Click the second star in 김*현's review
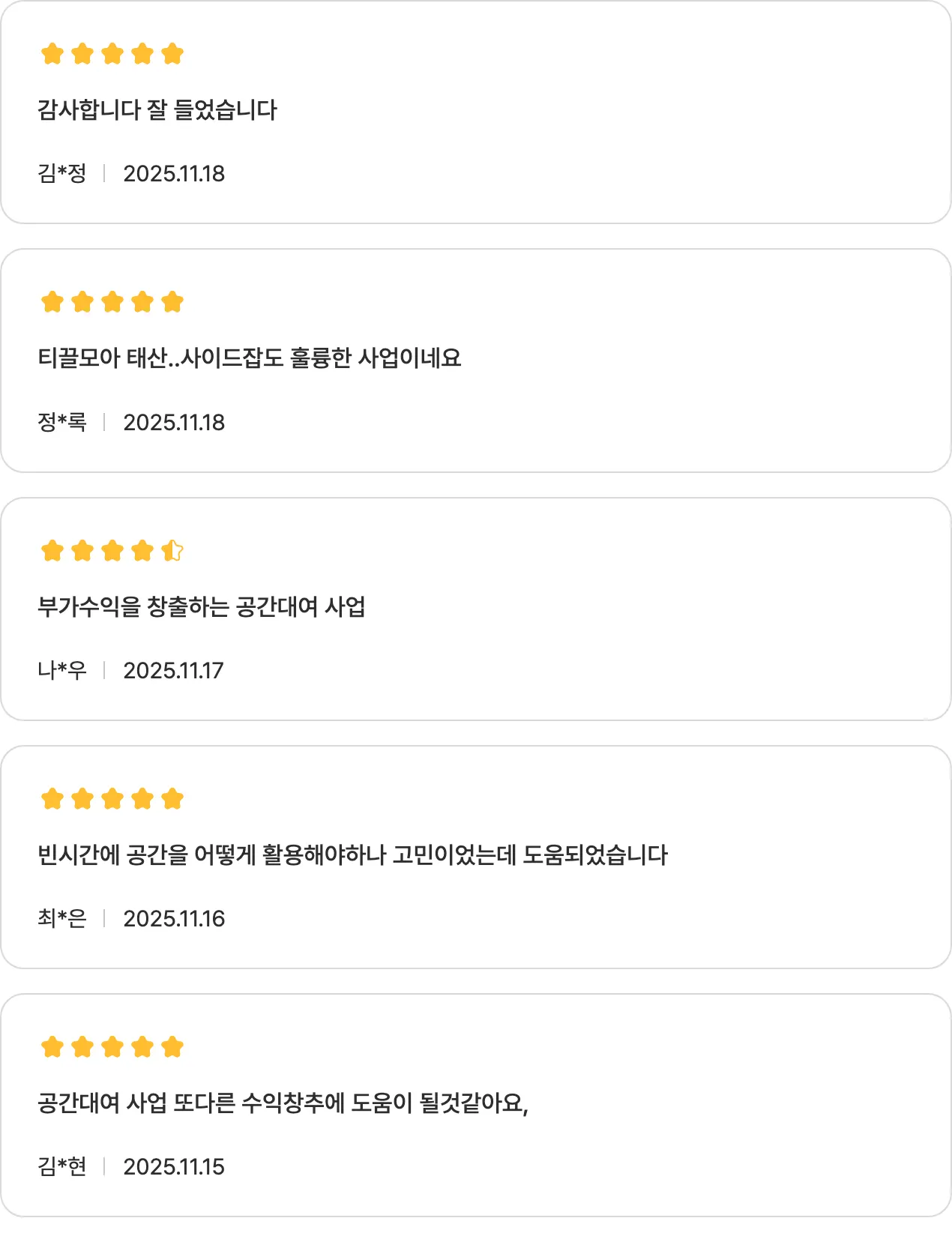952x1254 pixels. pyautogui.click(x=82, y=1047)
